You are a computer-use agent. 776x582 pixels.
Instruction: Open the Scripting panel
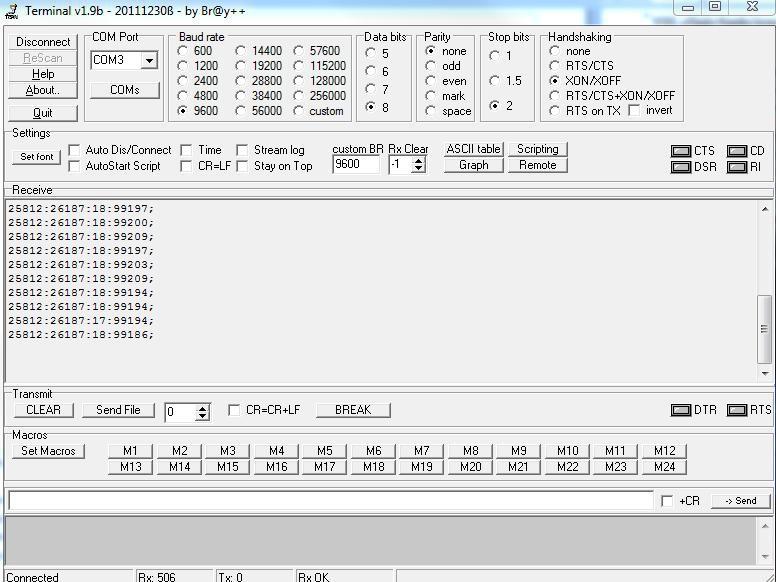pos(537,149)
